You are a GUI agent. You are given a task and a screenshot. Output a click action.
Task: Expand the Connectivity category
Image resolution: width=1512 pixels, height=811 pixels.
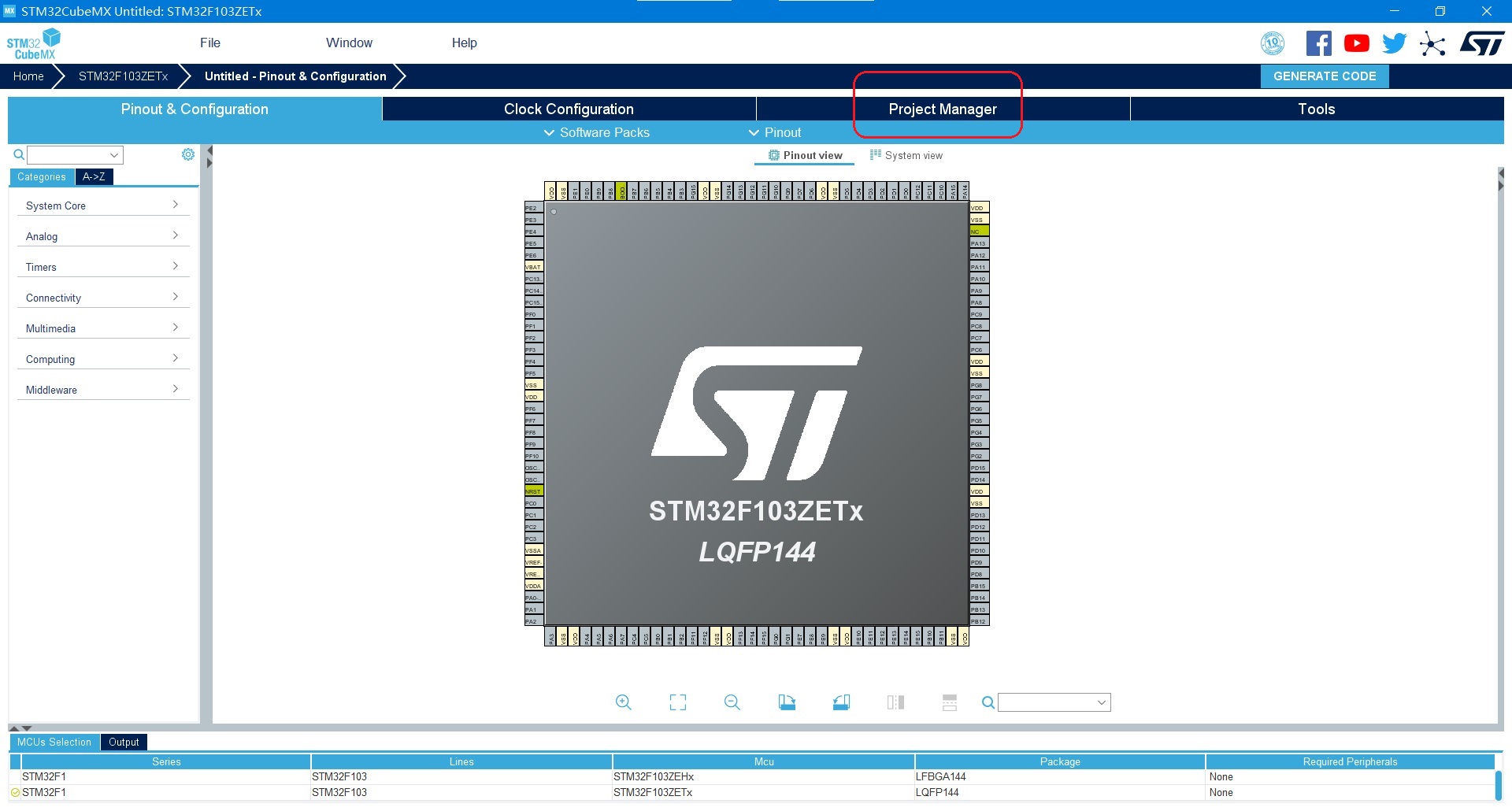coord(102,298)
